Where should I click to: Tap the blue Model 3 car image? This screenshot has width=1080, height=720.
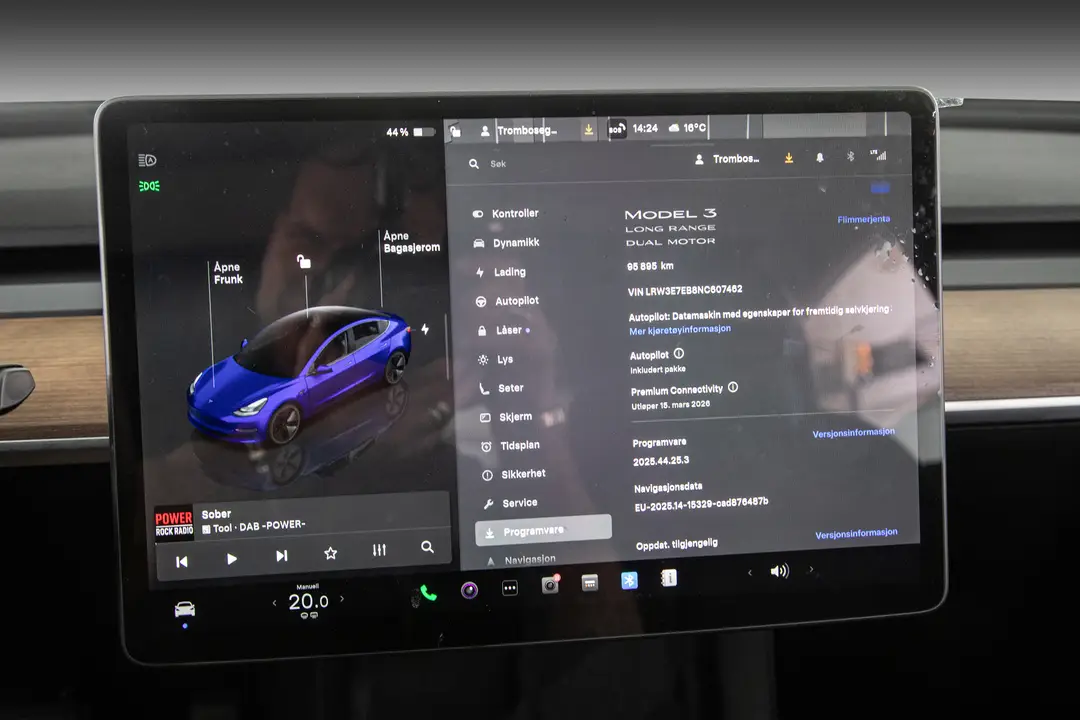coord(301,378)
